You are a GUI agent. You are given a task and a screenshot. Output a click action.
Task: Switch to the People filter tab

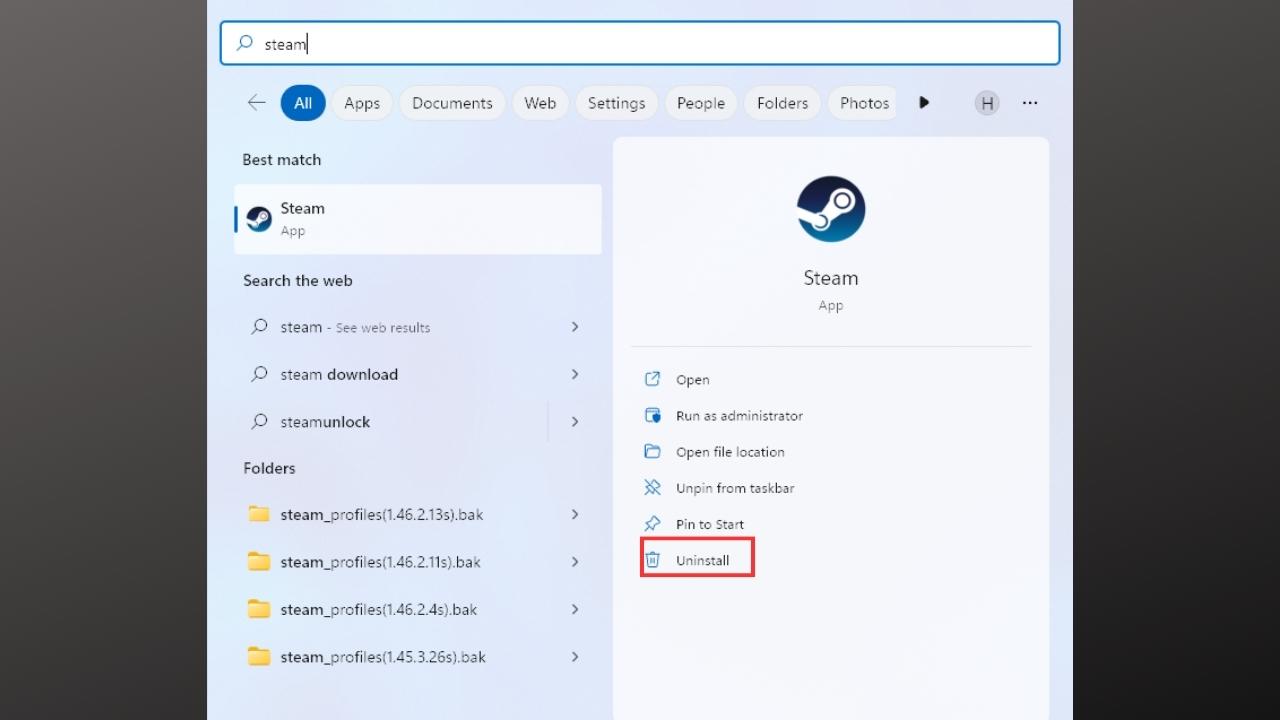701,103
